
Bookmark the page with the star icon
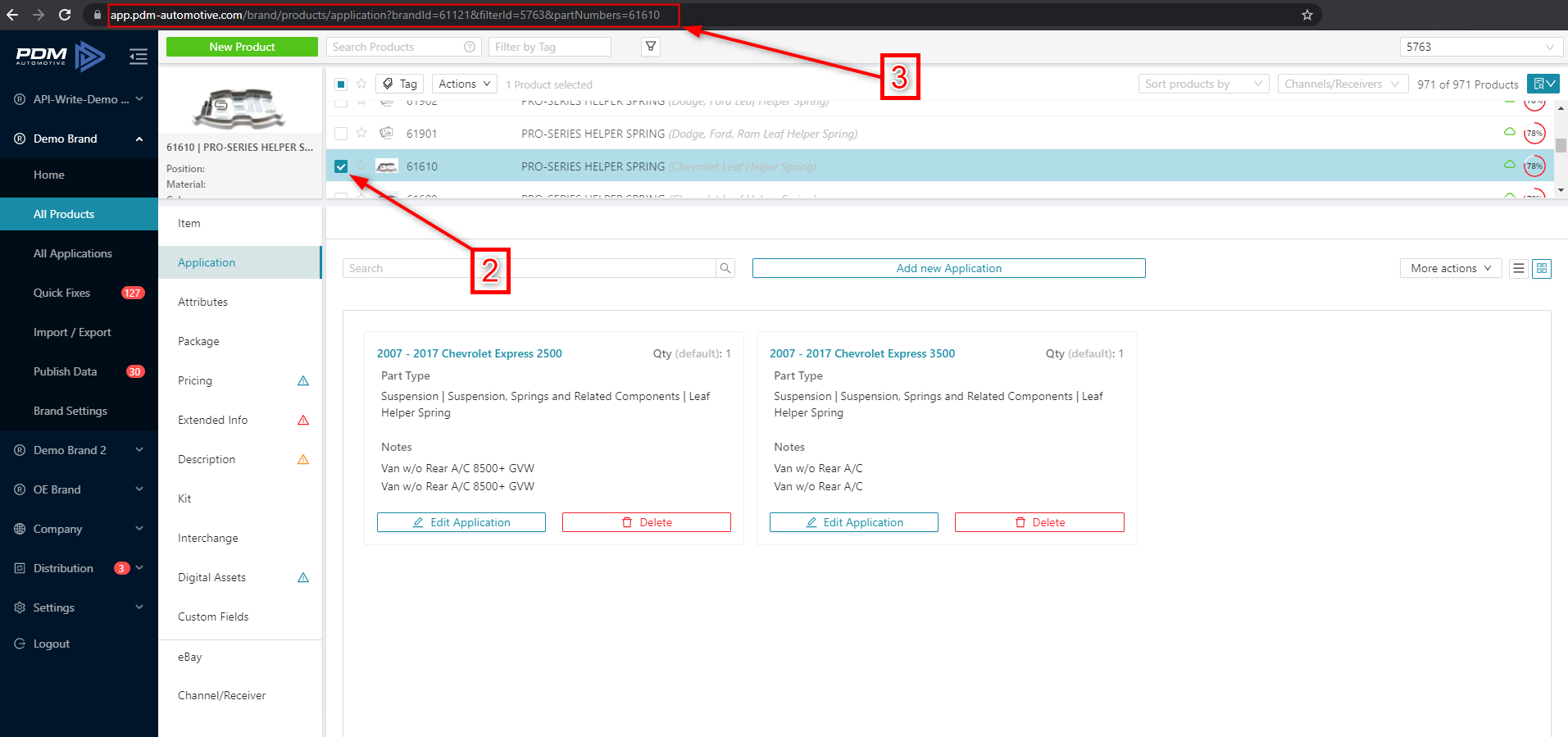(1307, 15)
